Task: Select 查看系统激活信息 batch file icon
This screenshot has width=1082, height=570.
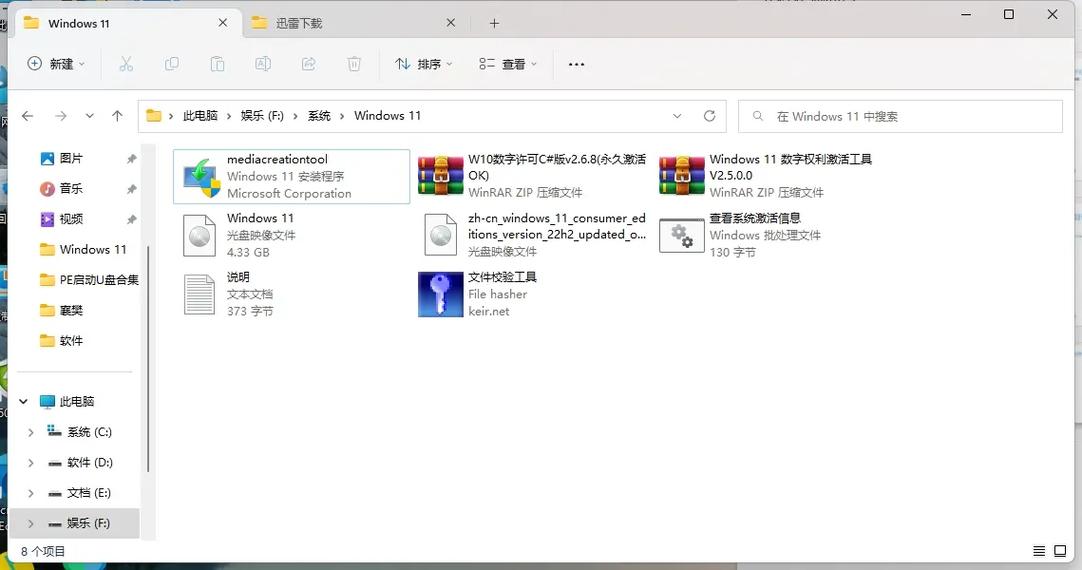Action: [681, 236]
